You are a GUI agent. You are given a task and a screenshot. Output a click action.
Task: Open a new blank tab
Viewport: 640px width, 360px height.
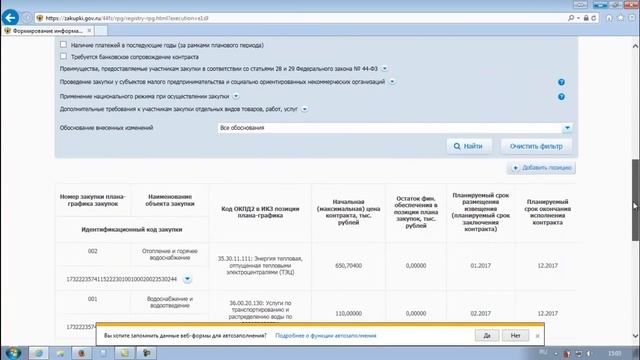(101, 31)
